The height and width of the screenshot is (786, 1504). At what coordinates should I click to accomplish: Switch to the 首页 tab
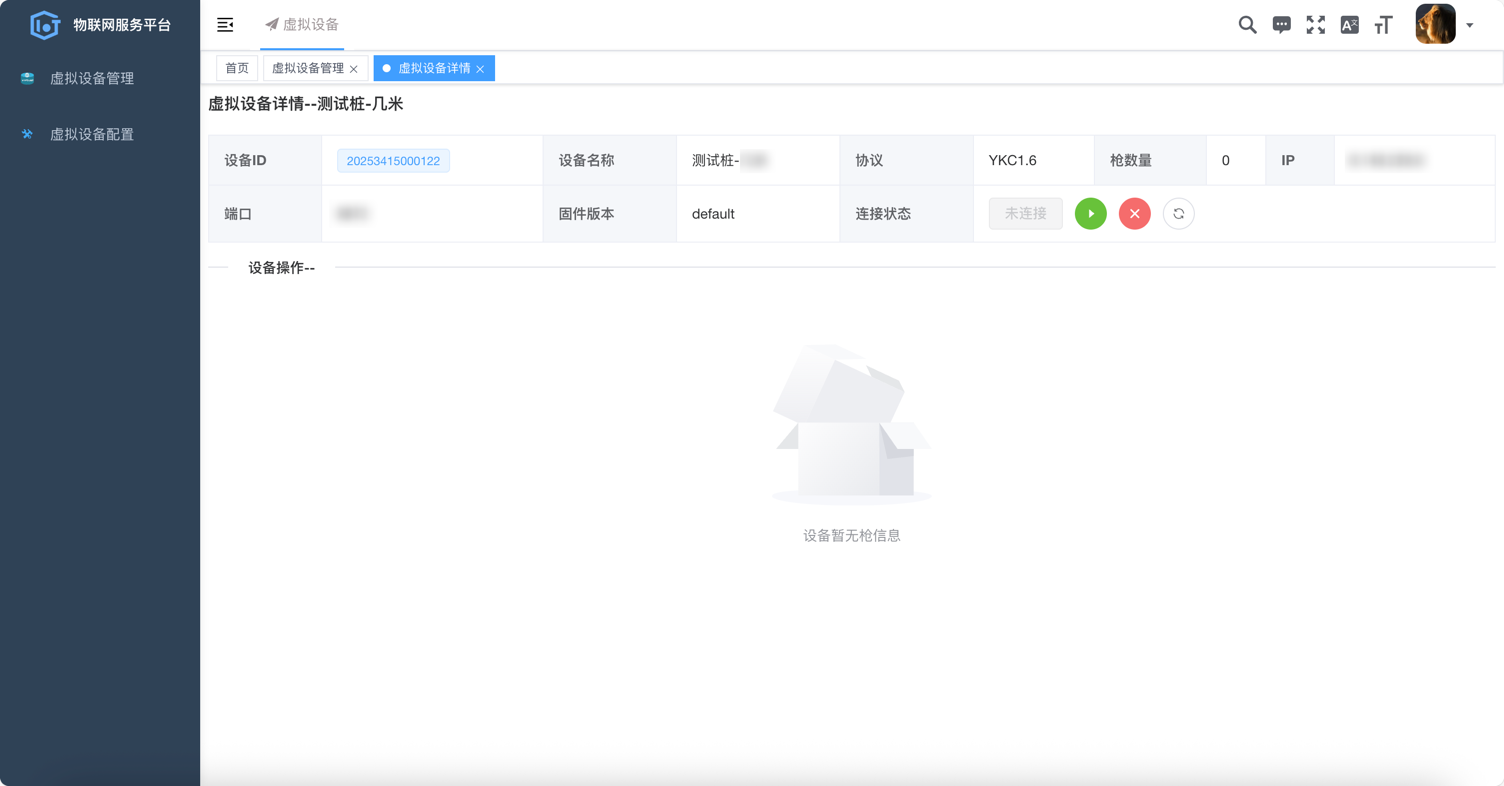coord(237,68)
